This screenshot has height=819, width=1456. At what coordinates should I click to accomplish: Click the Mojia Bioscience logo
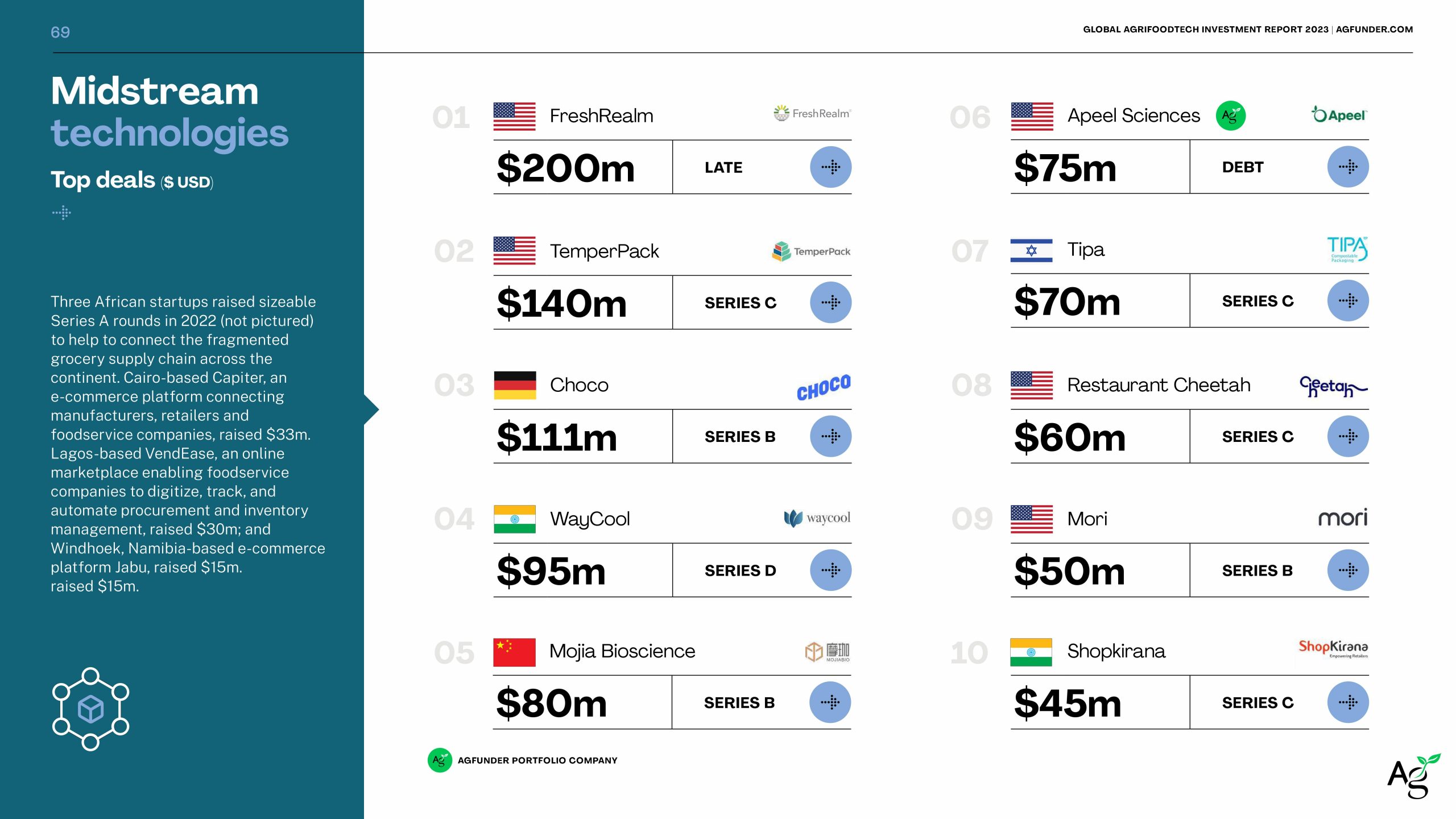coord(827,651)
